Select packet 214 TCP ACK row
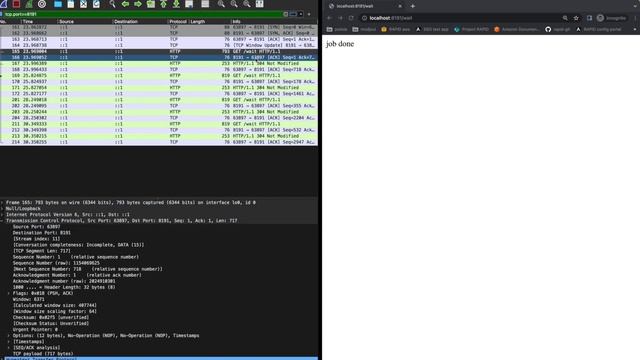Screen dimensions: 640x360 (159, 142)
